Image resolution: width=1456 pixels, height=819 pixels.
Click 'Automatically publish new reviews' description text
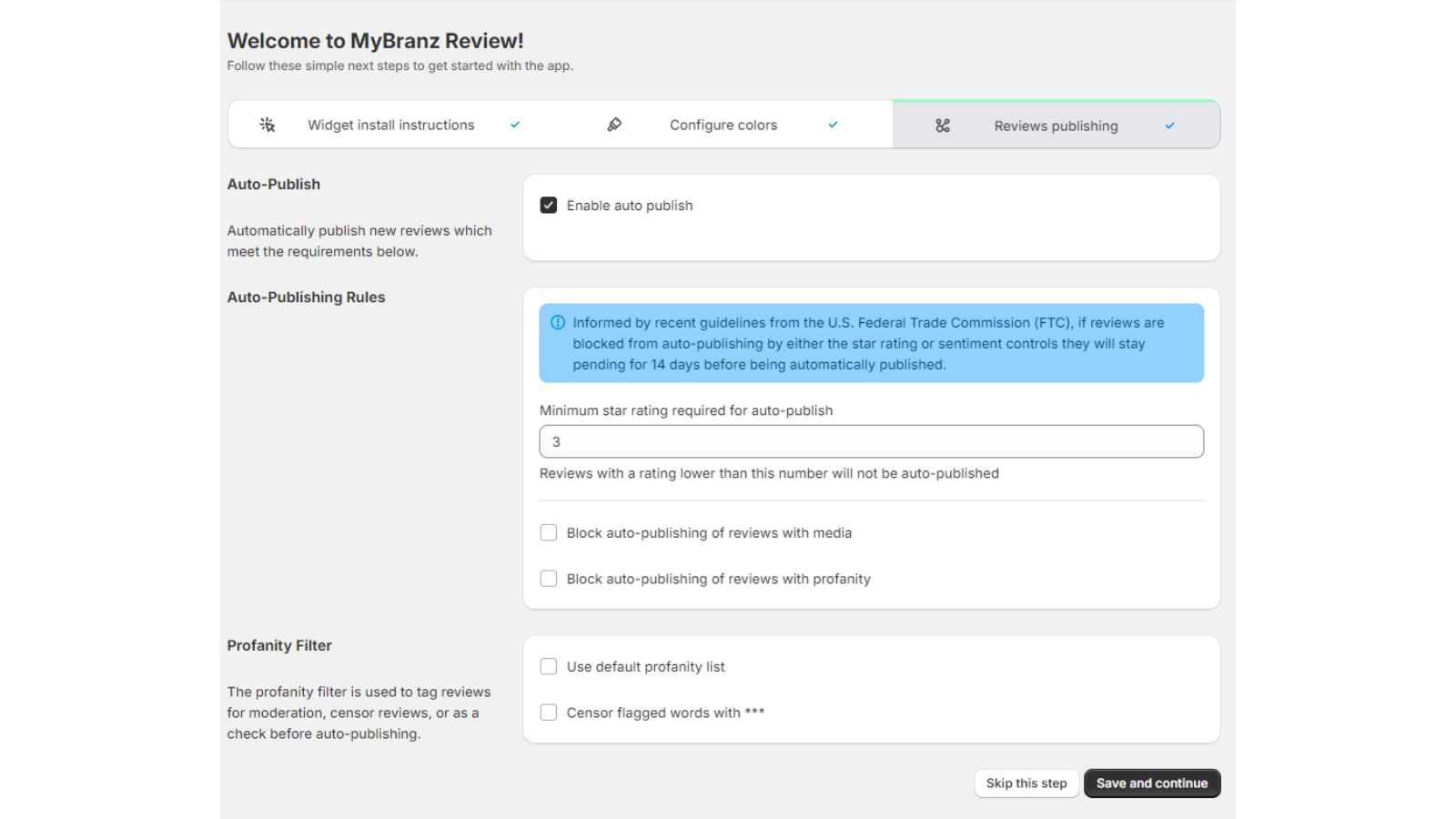pos(359,241)
